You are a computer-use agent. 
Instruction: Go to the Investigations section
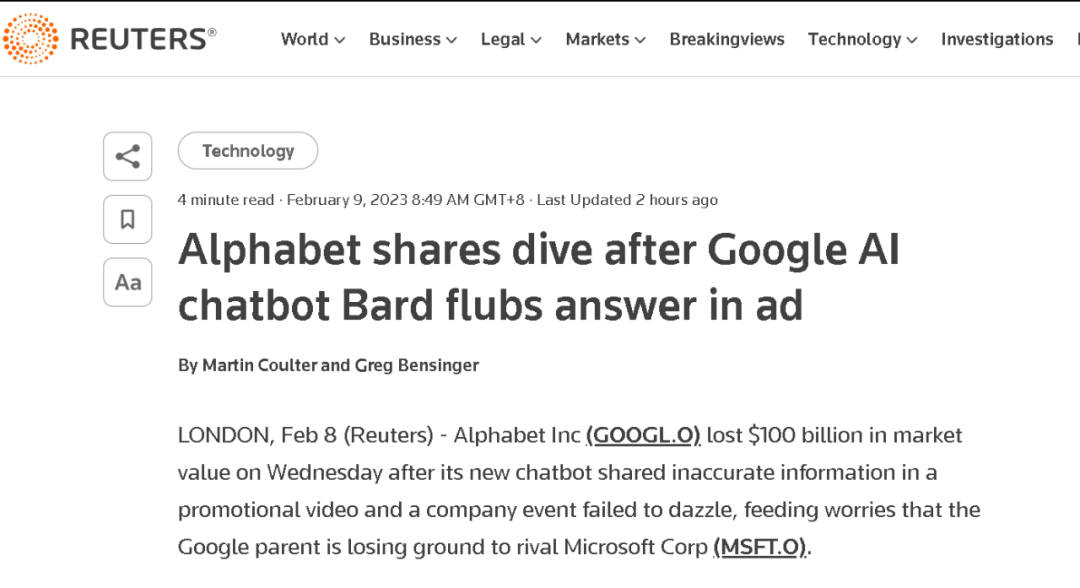(x=996, y=39)
